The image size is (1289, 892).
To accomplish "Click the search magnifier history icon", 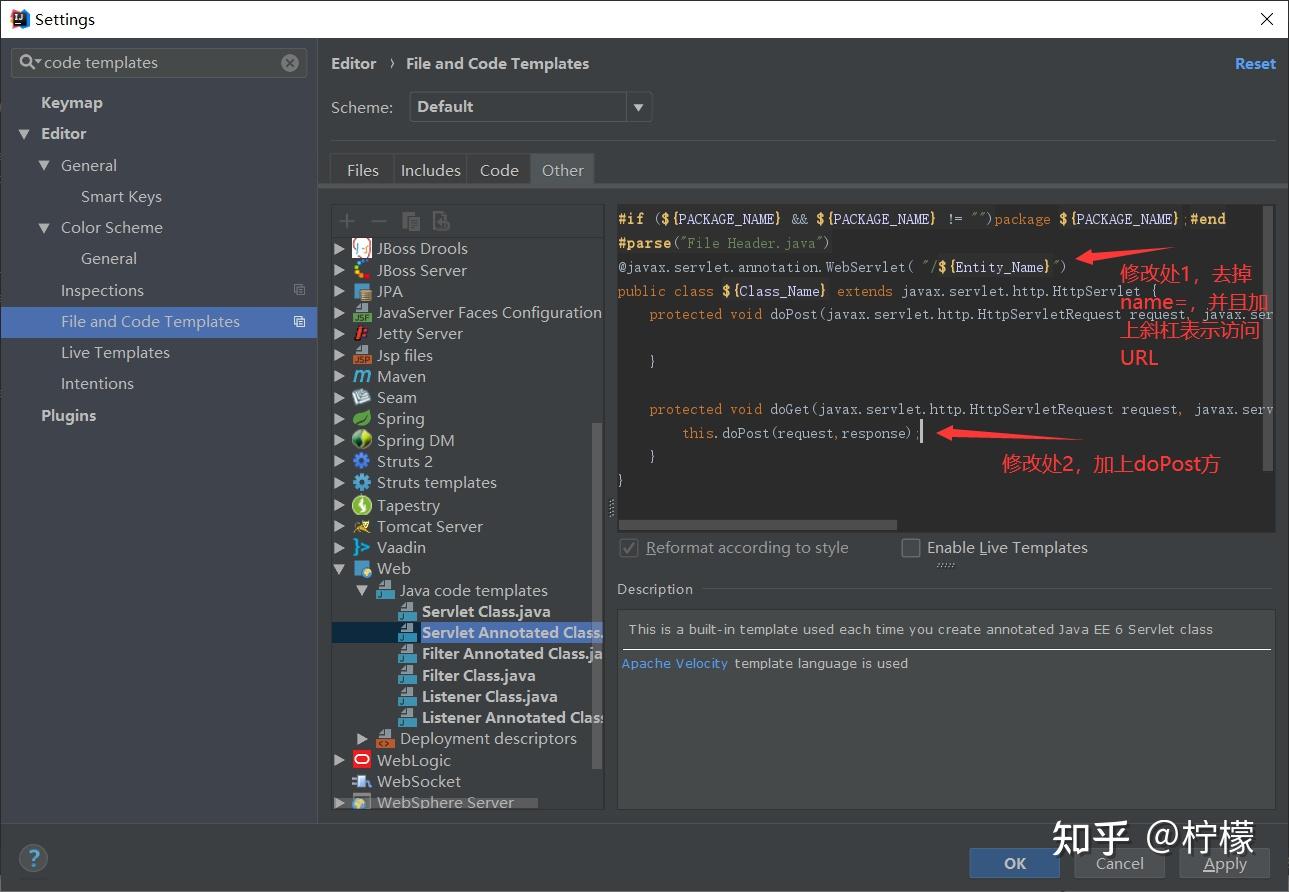I will click(x=30, y=62).
